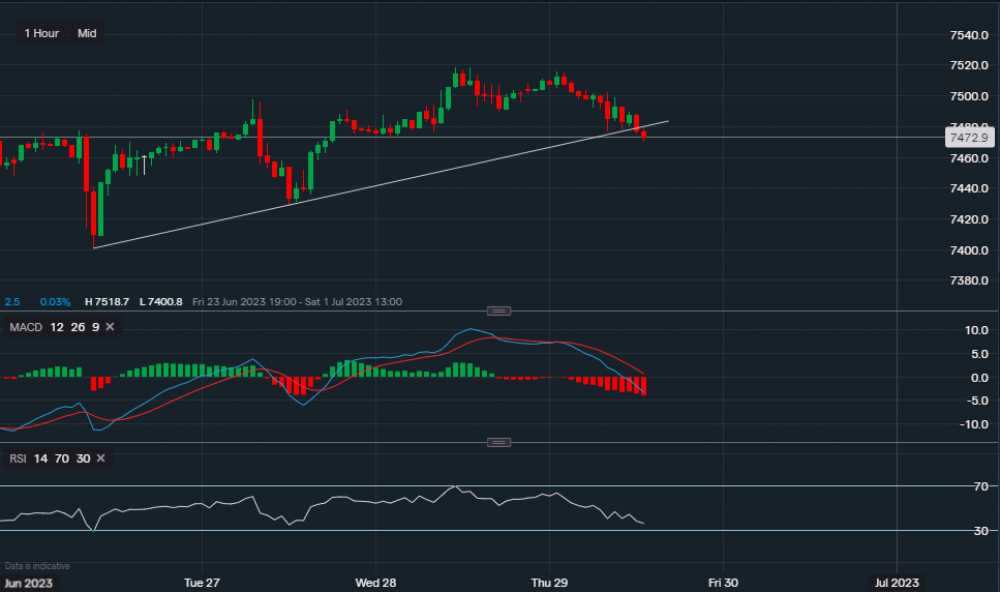
Task: Click the Data is indicative notice
Action: tap(37, 565)
